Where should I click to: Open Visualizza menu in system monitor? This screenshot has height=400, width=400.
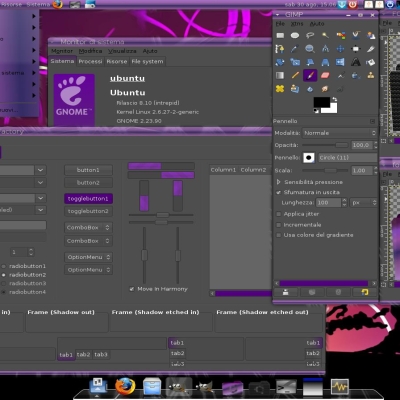[x=122, y=51]
